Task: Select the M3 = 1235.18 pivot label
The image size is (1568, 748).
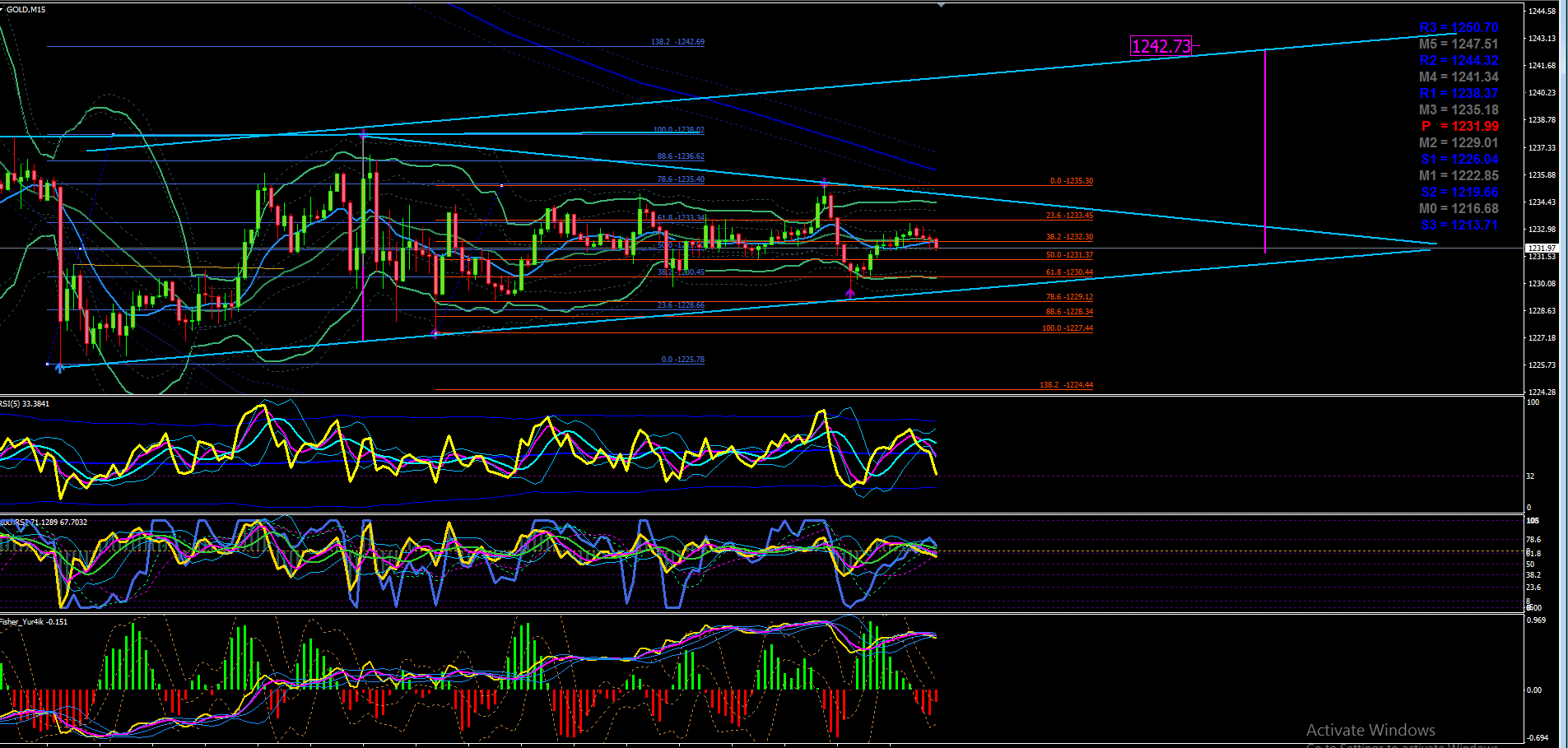Action: [1459, 110]
